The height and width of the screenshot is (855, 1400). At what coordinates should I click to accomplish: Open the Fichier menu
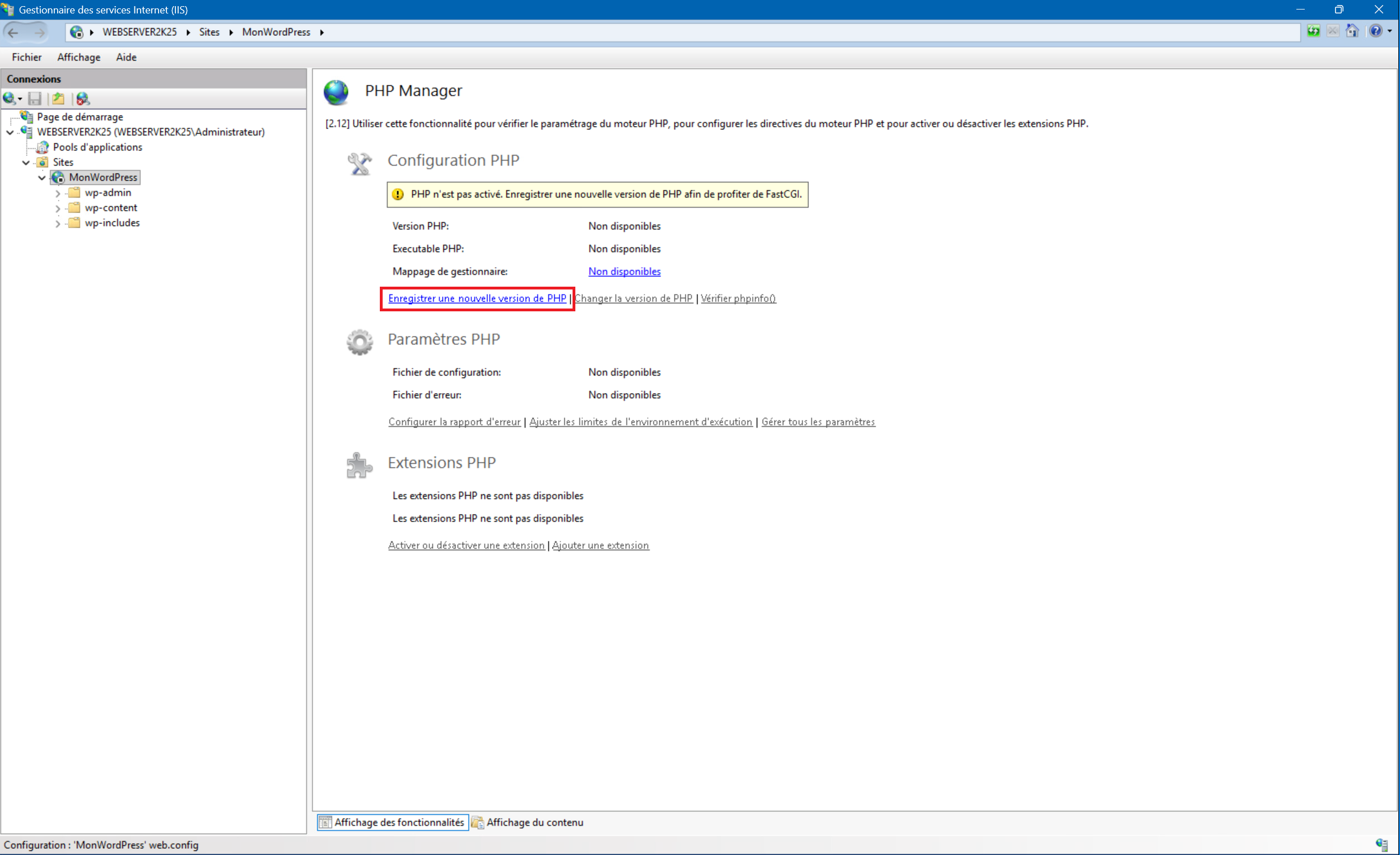click(26, 57)
